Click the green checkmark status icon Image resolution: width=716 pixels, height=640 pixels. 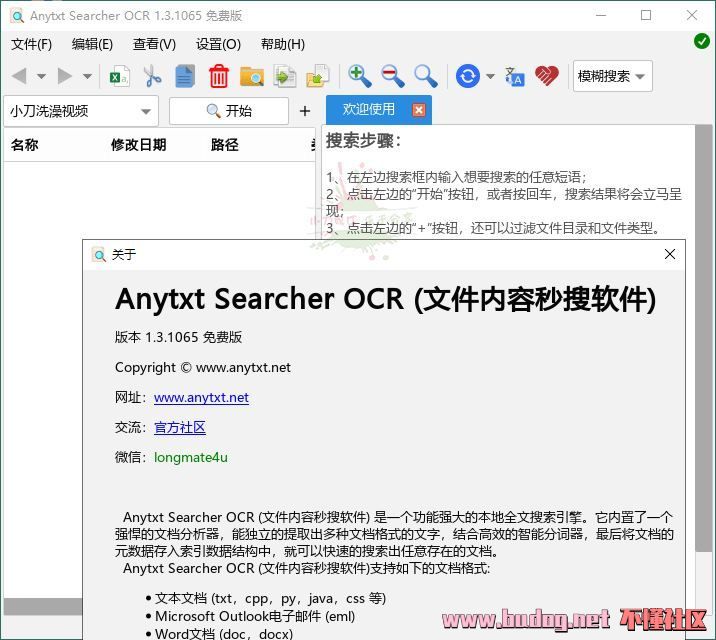pyautogui.click(x=701, y=41)
